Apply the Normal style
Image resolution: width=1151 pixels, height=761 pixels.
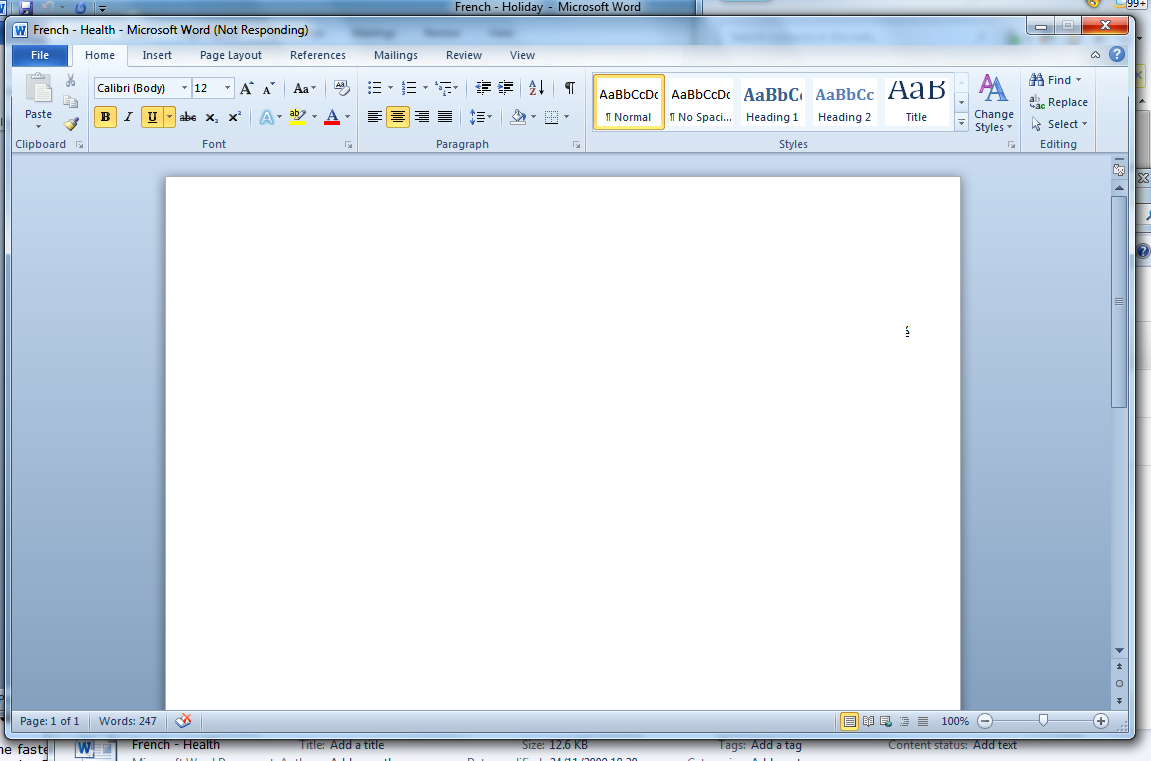click(x=628, y=102)
